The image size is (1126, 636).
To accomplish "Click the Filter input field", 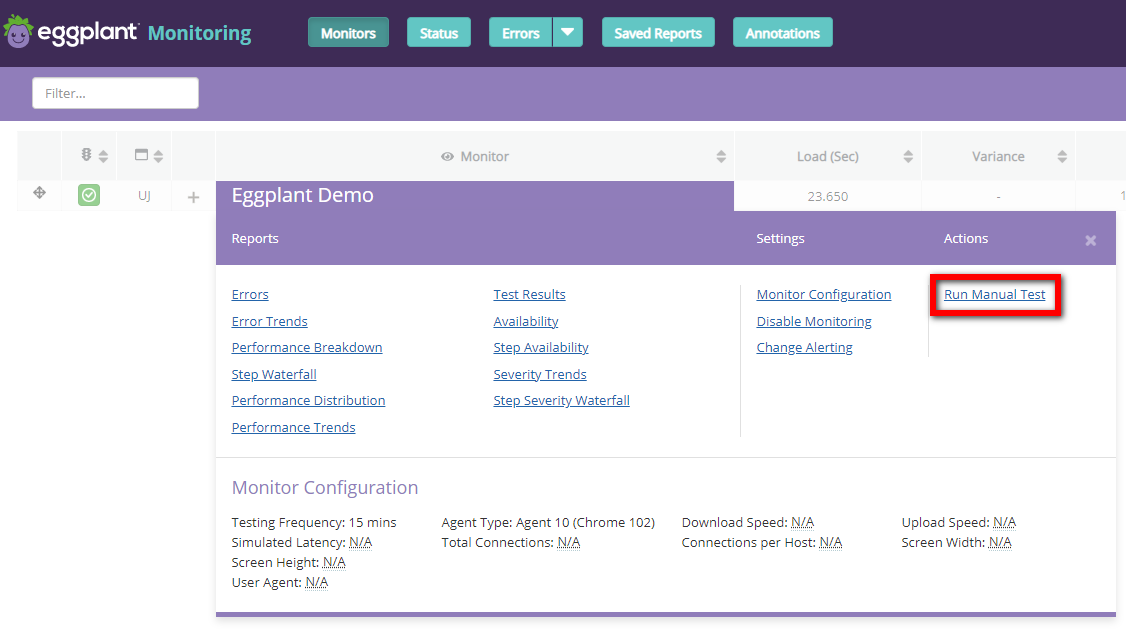I will point(116,93).
